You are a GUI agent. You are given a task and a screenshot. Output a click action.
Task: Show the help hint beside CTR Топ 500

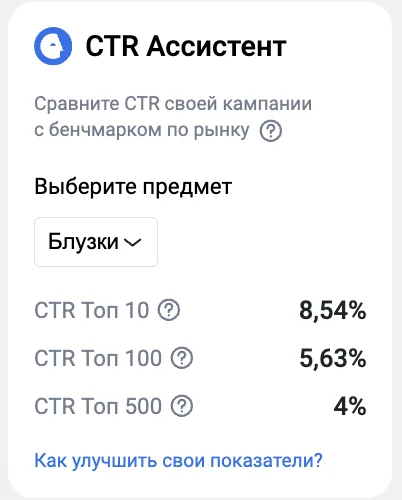pyautogui.click(x=182, y=406)
